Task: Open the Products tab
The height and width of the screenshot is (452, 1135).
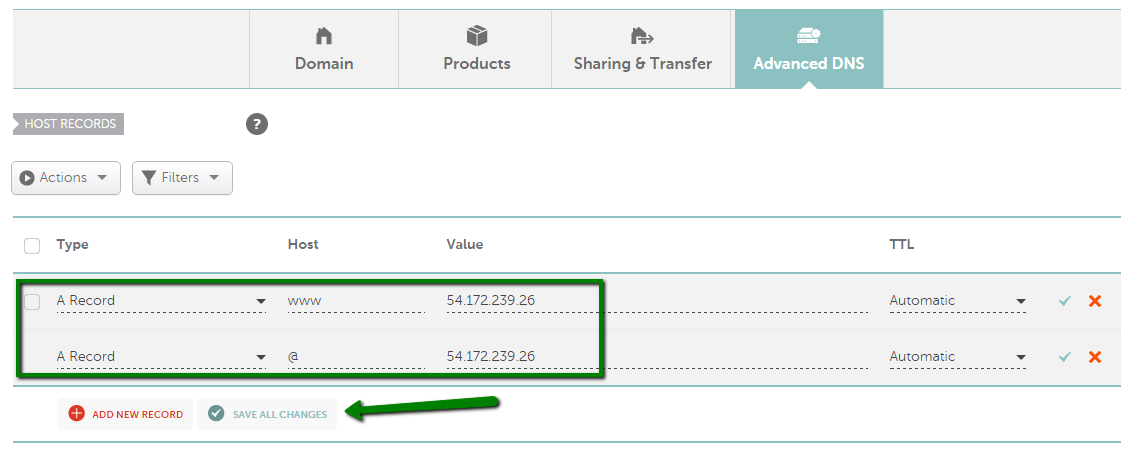Action: tap(477, 50)
